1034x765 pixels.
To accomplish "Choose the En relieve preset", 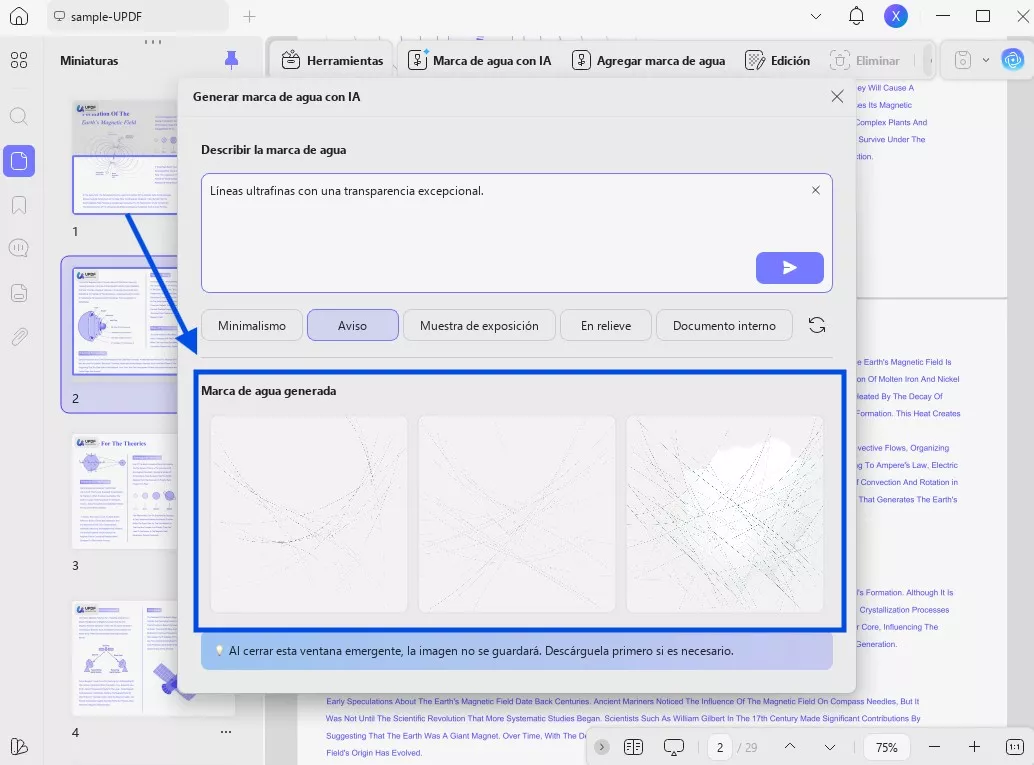I will pos(606,326).
